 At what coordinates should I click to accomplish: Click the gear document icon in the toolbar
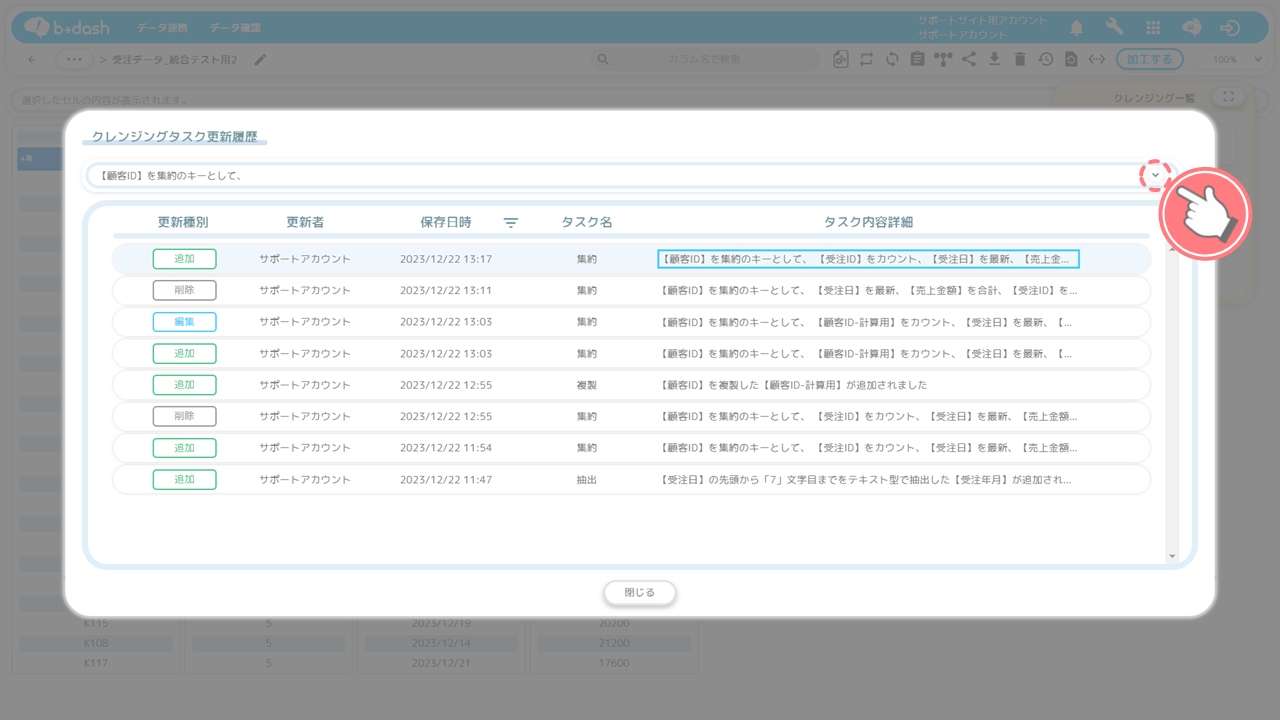841,59
